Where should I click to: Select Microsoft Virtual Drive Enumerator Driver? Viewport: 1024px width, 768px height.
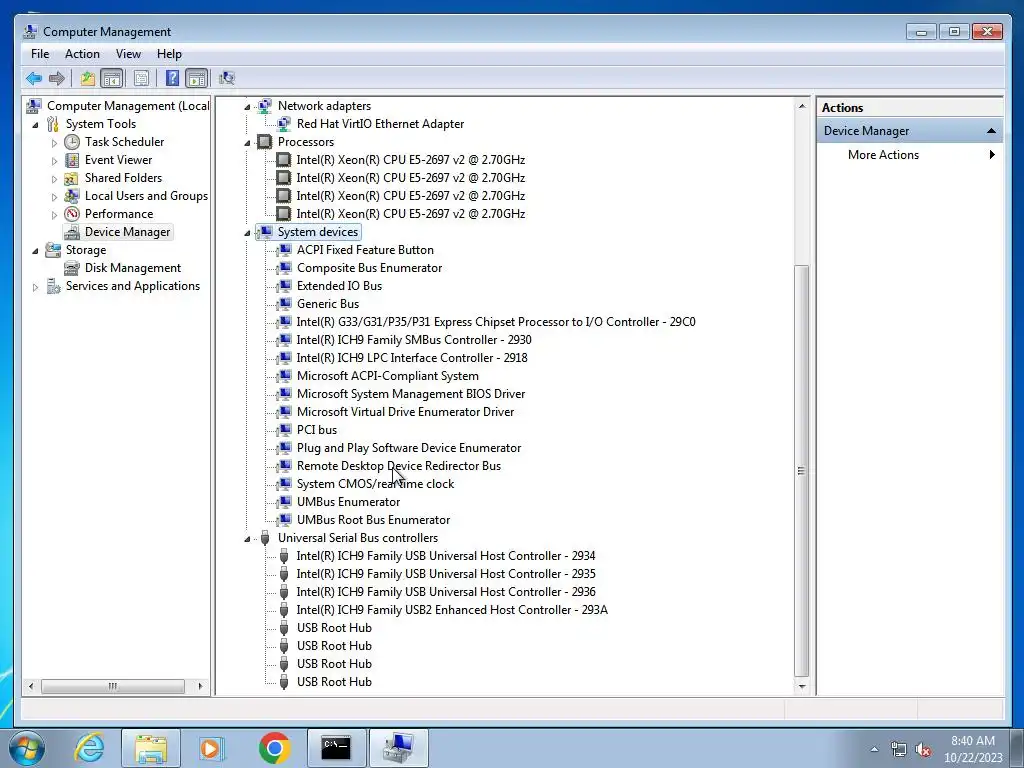[405, 411]
